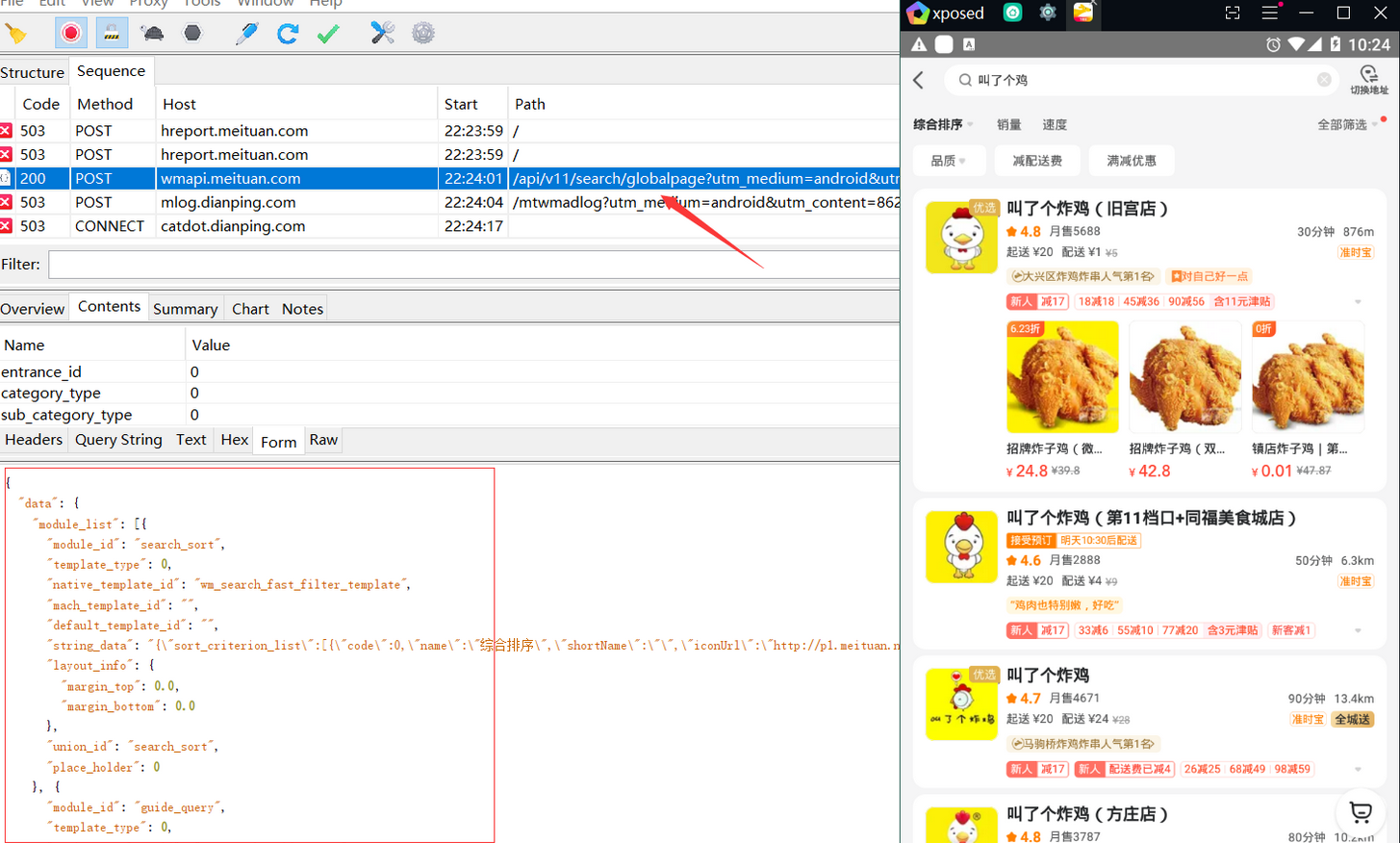The width and height of the screenshot is (1400, 843).
Task: Open the emulator hamburger menu
Action: 1270,13
